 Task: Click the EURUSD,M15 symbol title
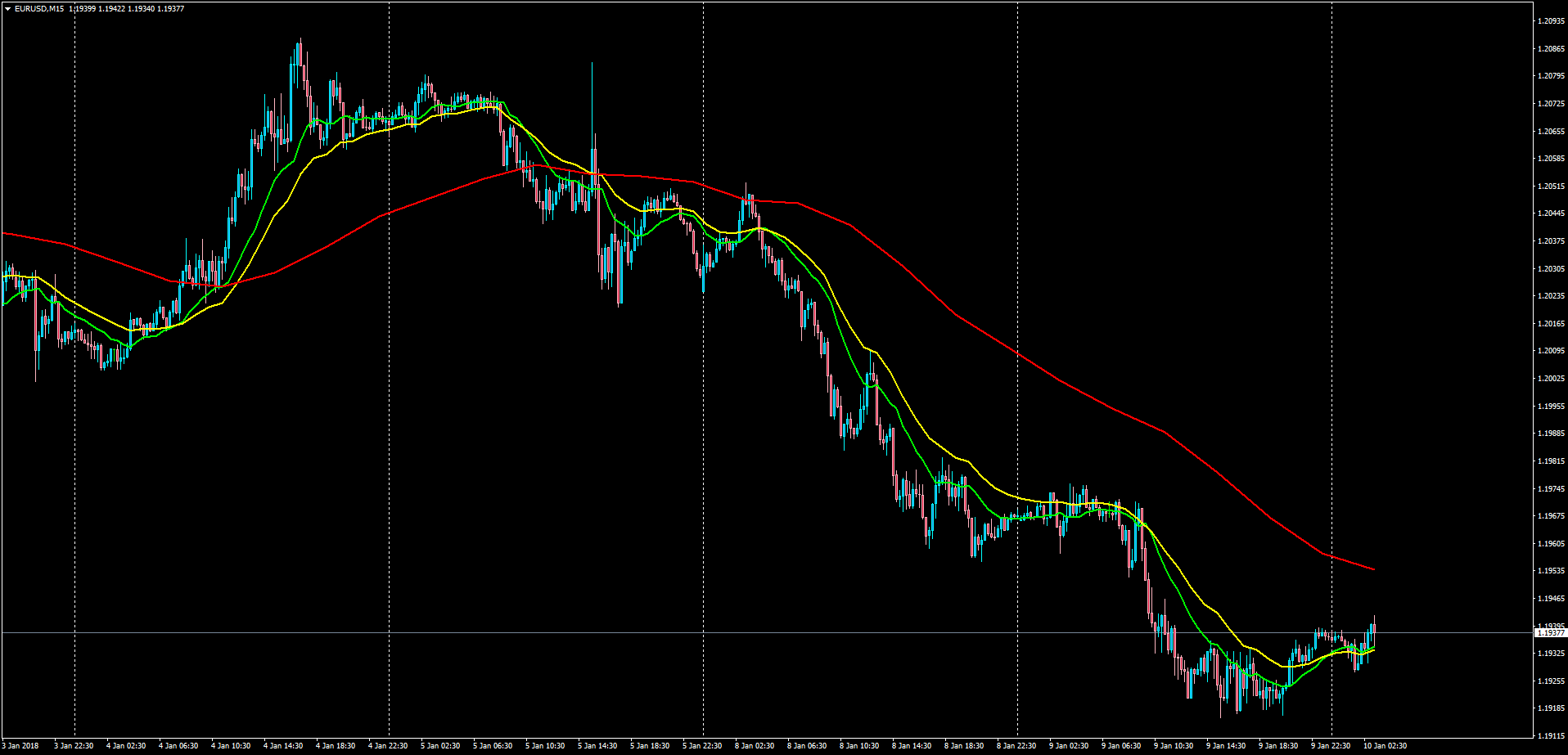tap(39, 9)
